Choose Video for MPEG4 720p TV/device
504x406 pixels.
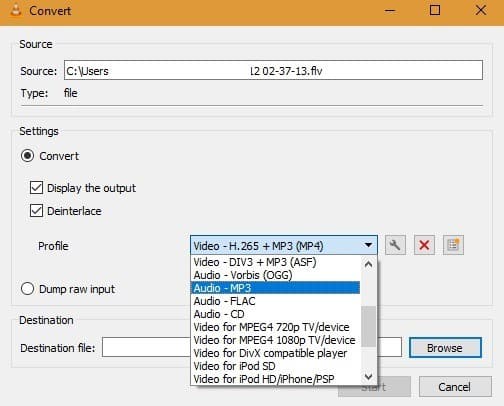coord(275,327)
